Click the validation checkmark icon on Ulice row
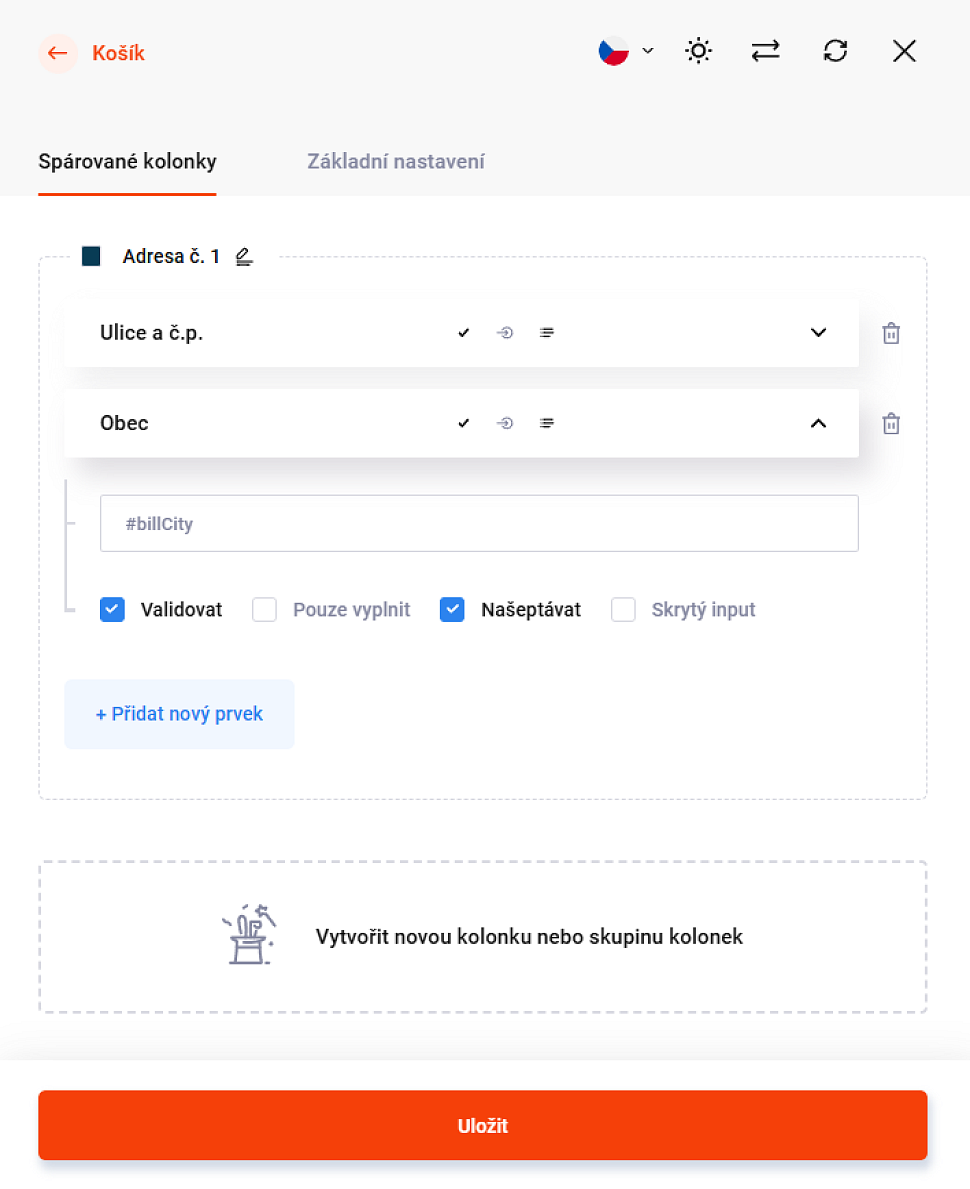 pyautogui.click(x=463, y=332)
